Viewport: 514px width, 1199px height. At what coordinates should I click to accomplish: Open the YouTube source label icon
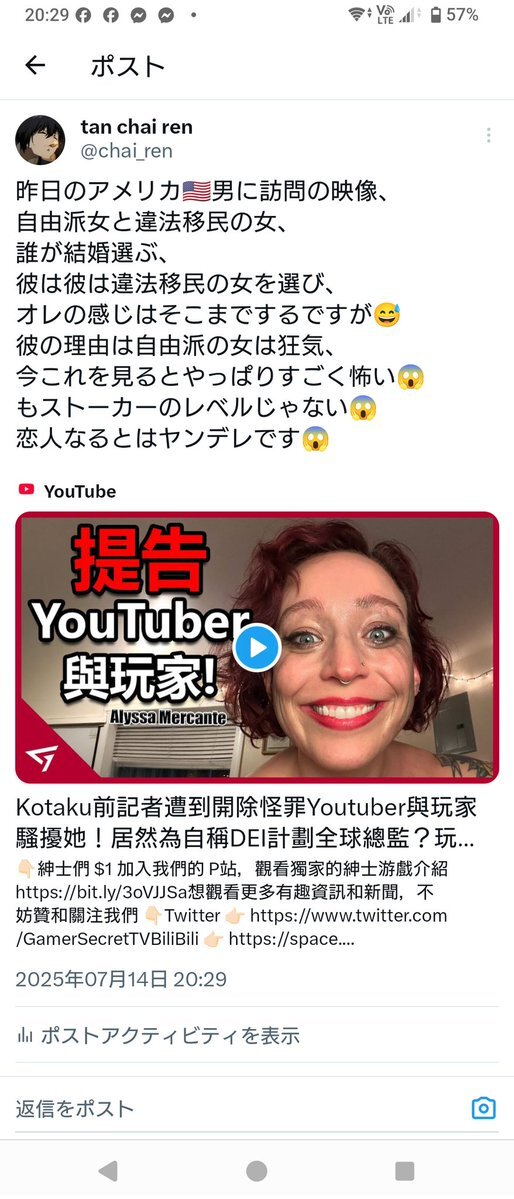(x=27, y=491)
